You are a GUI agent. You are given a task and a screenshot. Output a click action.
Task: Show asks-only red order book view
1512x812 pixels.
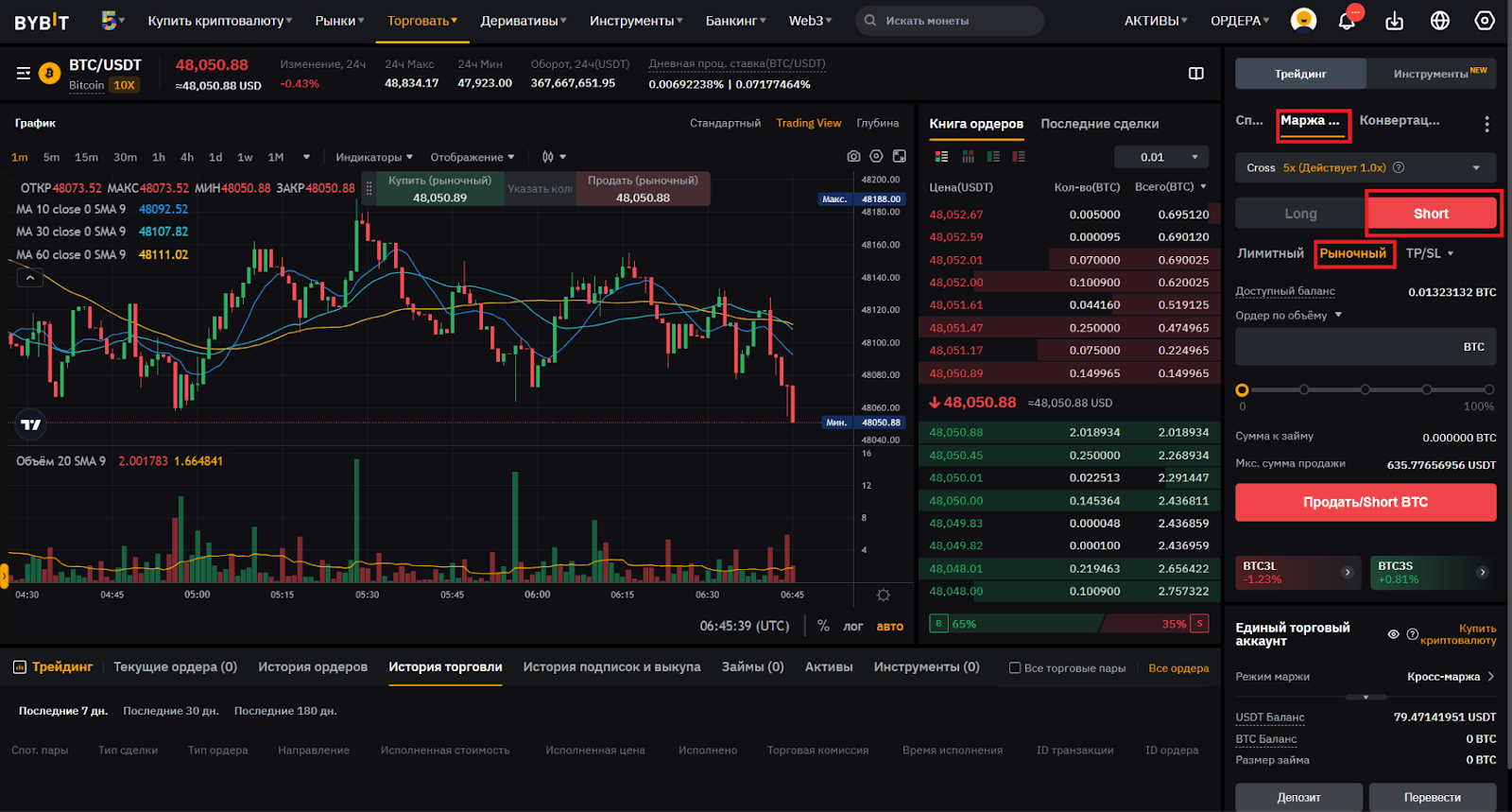point(1019,157)
